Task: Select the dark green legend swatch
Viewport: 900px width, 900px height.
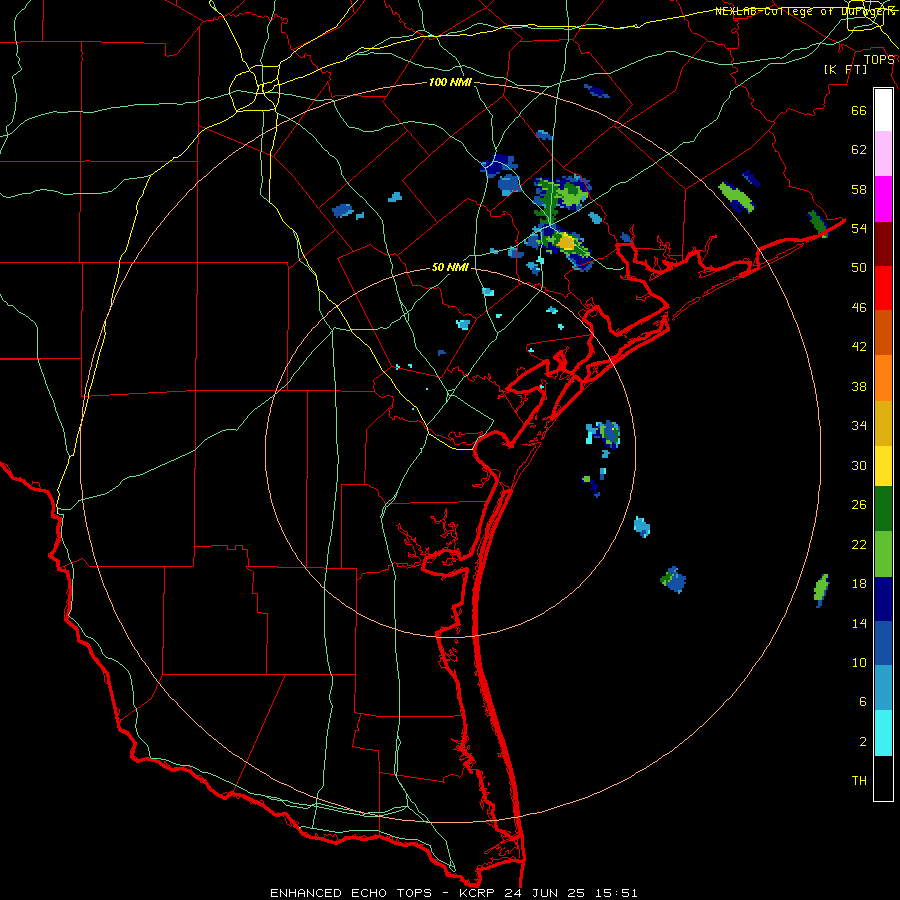Action: (x=883, y=509)
